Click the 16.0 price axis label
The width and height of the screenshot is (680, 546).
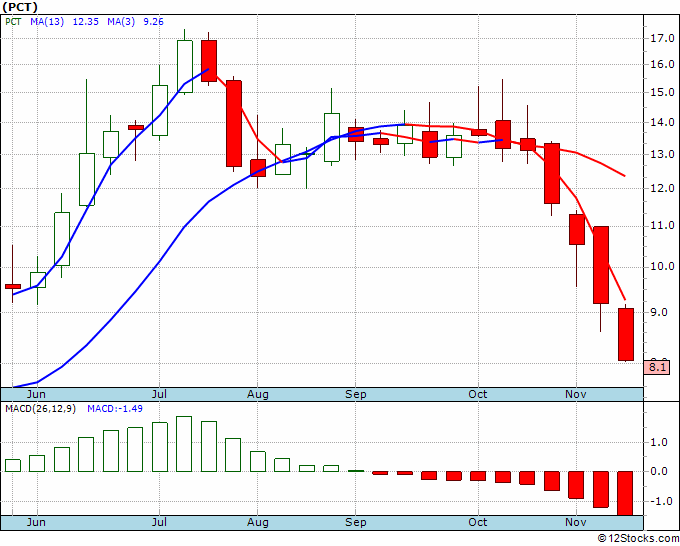click(662, 64)
